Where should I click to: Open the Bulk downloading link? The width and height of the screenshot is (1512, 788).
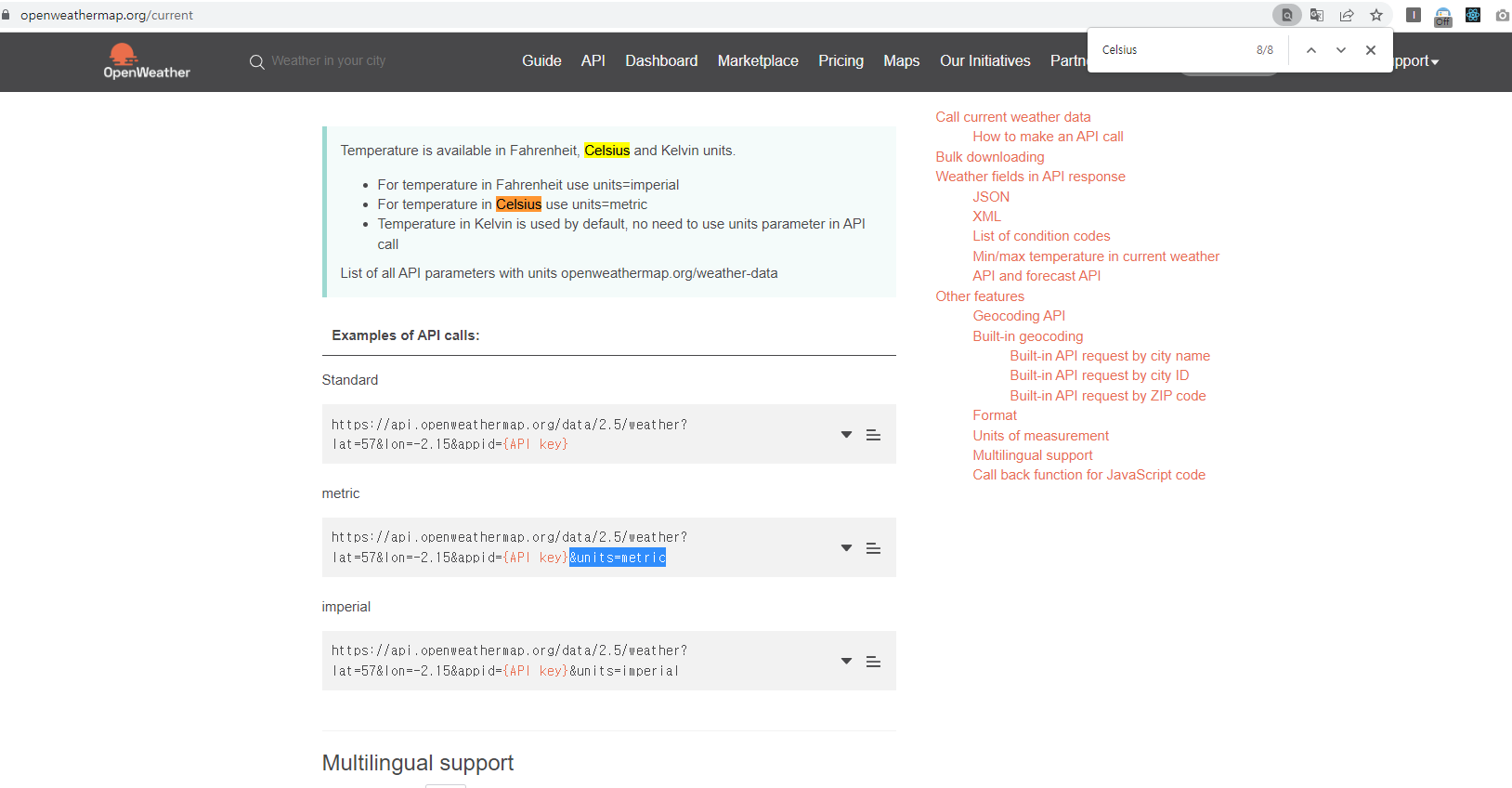(x=990, y=157)
